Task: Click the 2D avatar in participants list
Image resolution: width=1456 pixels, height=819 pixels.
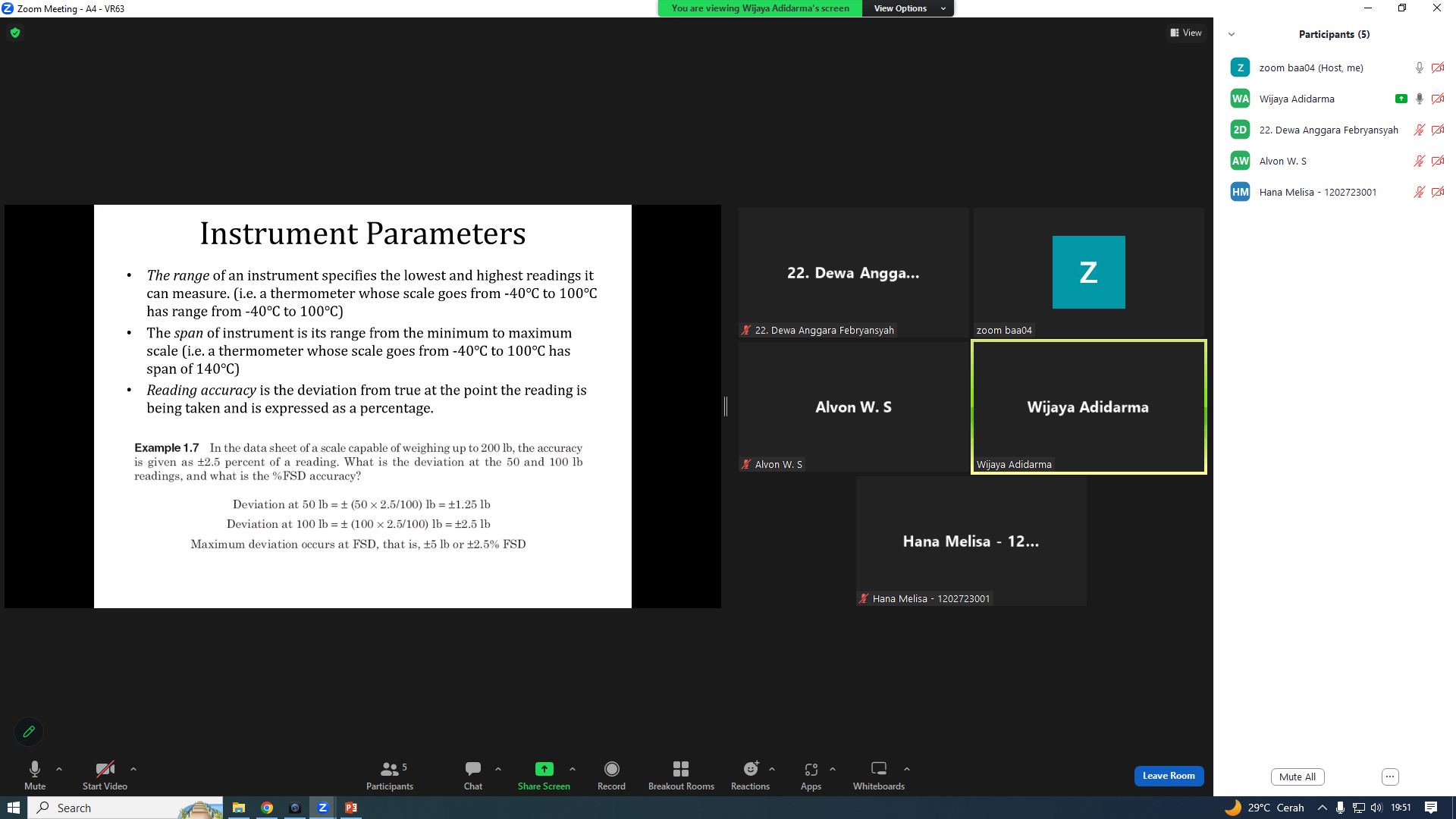Action: click(x=1240, y=130)
